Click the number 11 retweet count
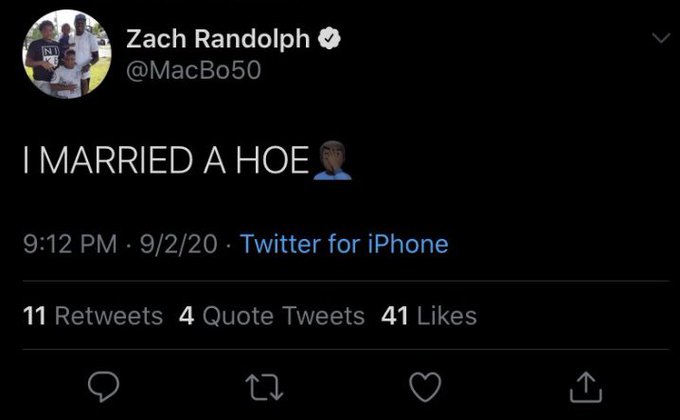680x420 pixels. tap(35, 317)
